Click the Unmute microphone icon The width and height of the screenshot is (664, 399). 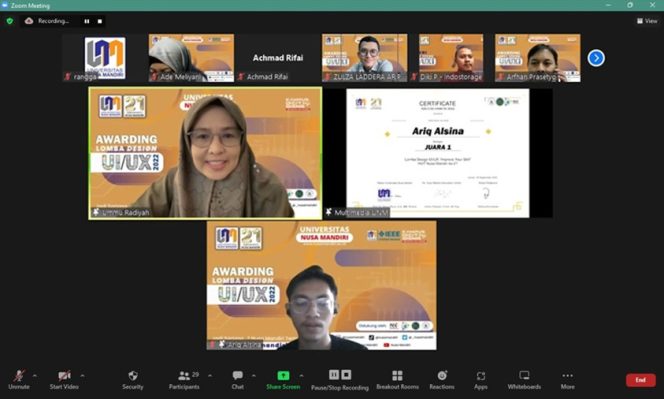click(x=19, y=376)
